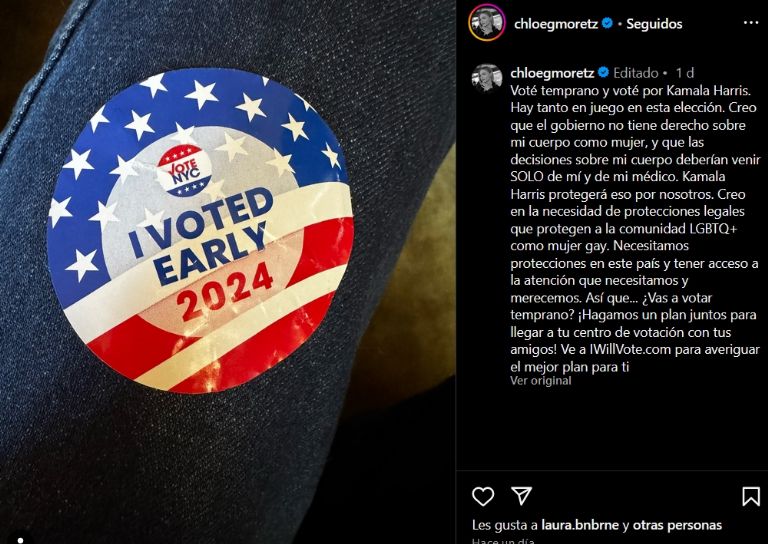This screenshot has width=768, height=544.
Task: Click the I Voted Early sticker photo
Action: (200, 232)
